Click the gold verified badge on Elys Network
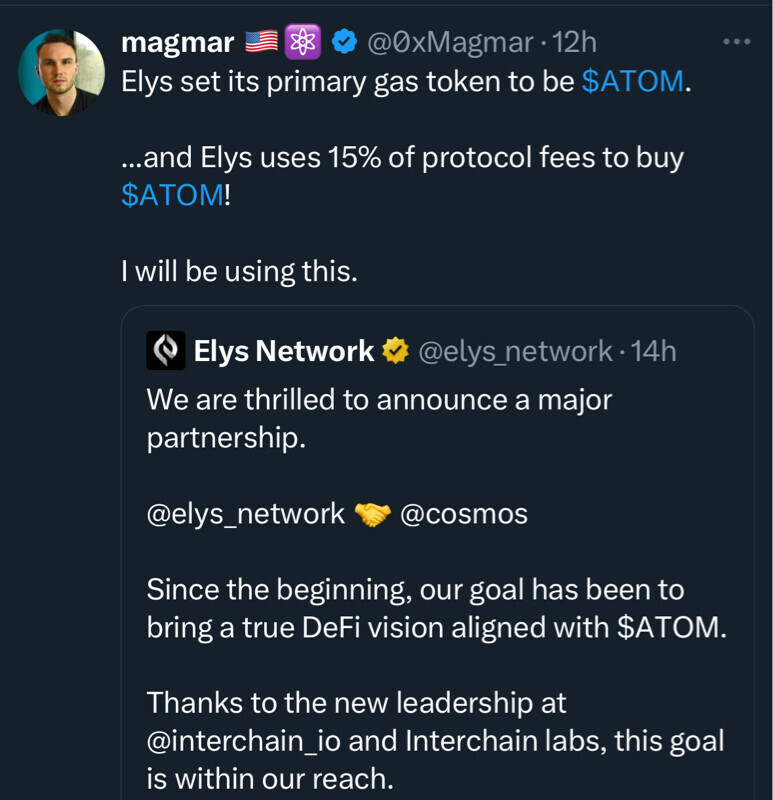This screenshot has height=800, width=773. click(x=395, y=351)
